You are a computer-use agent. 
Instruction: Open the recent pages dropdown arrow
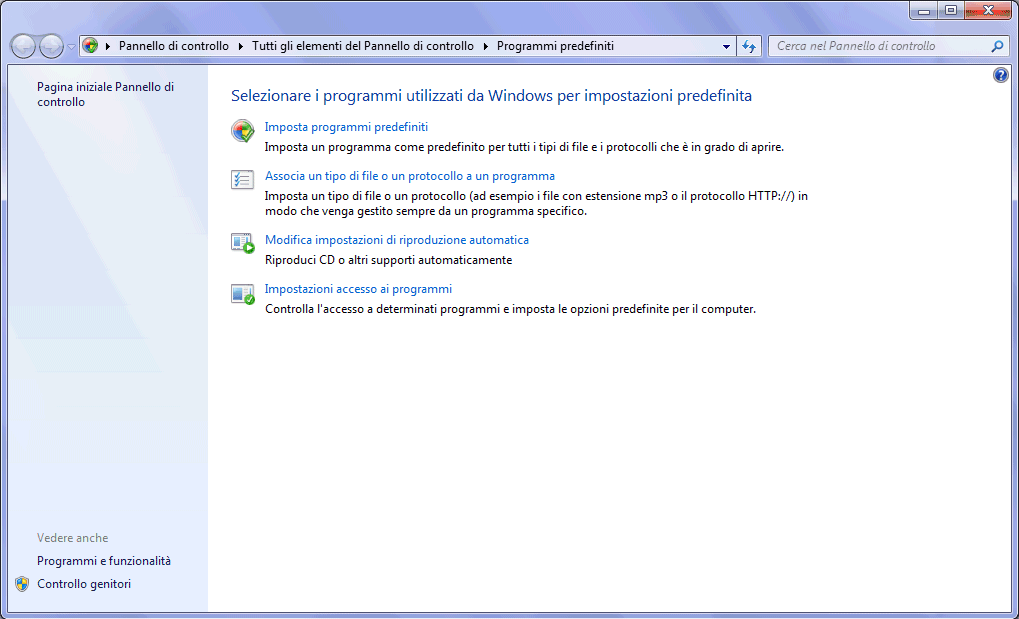pyautogui.click(x=71, y=47)
